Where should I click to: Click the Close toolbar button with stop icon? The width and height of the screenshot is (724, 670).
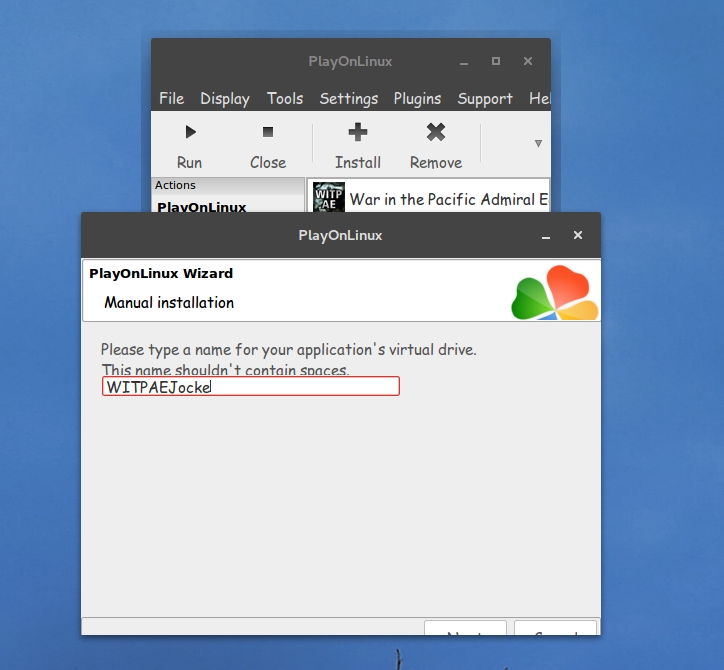coord(268,145)
